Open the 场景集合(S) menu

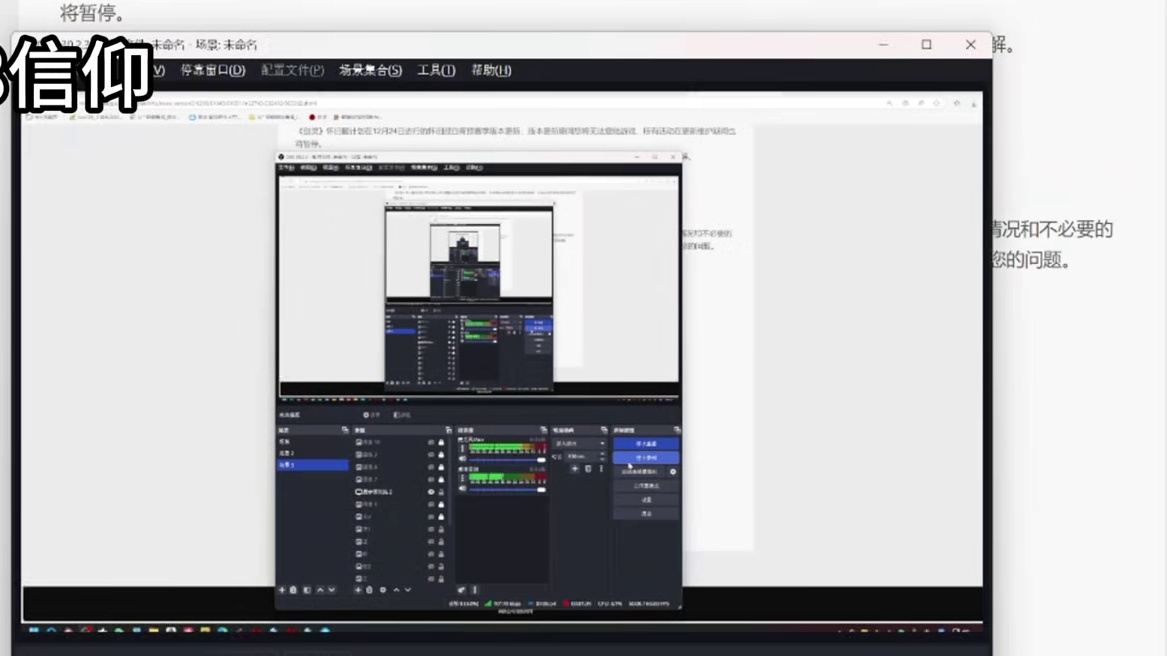coord(370,70)
